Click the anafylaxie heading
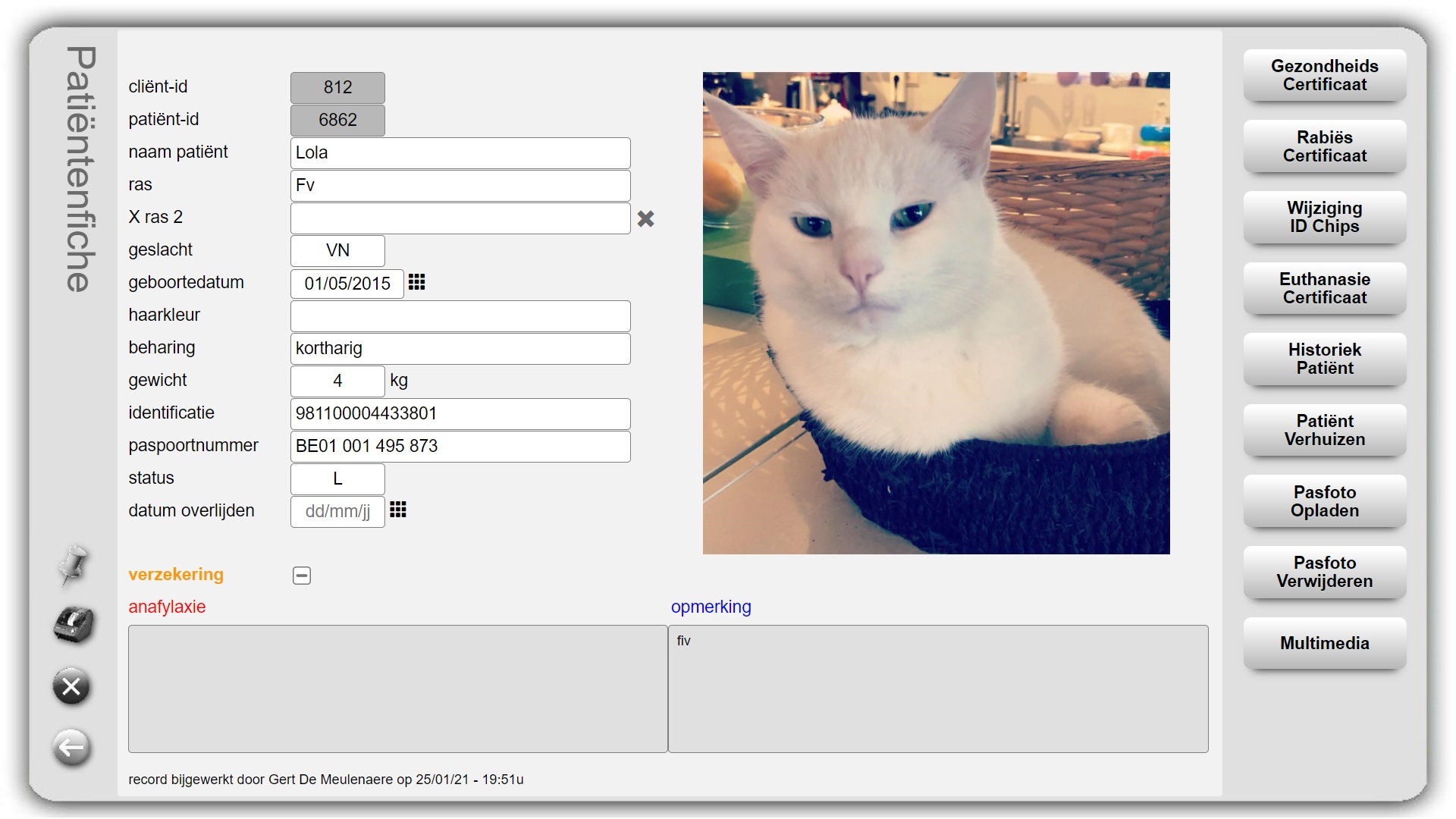This screenshot has height=819, width=1456. [x=167, y=607]
